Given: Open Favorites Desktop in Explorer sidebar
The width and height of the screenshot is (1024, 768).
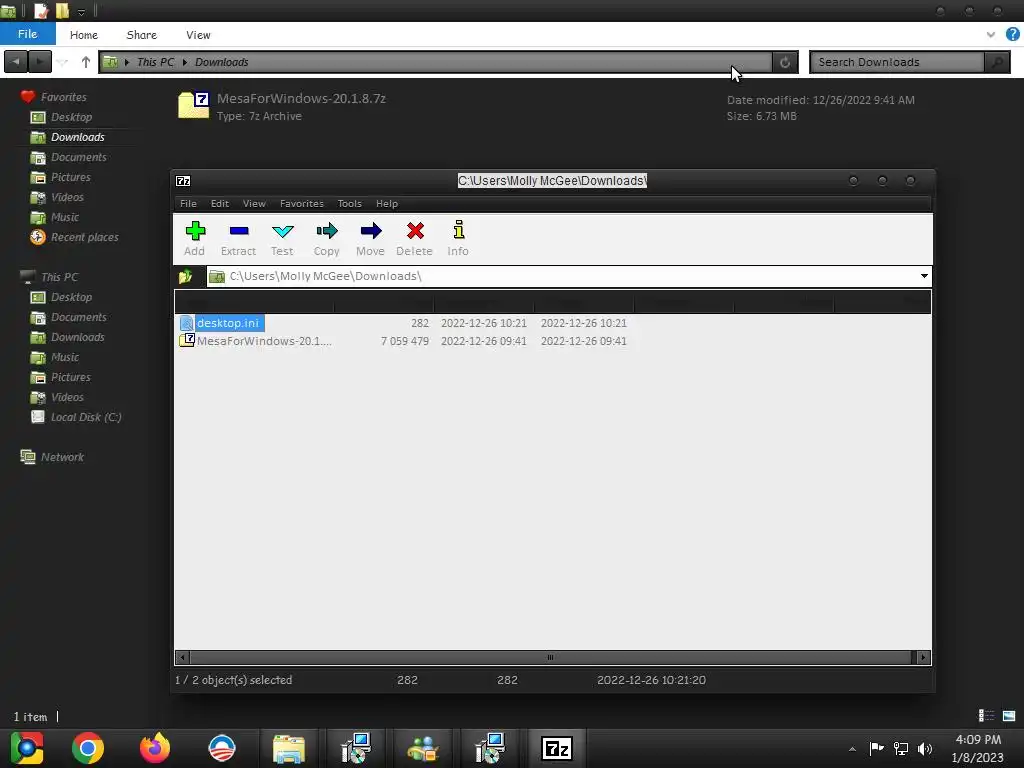Looking at the screenshot, I should [71, 117].
